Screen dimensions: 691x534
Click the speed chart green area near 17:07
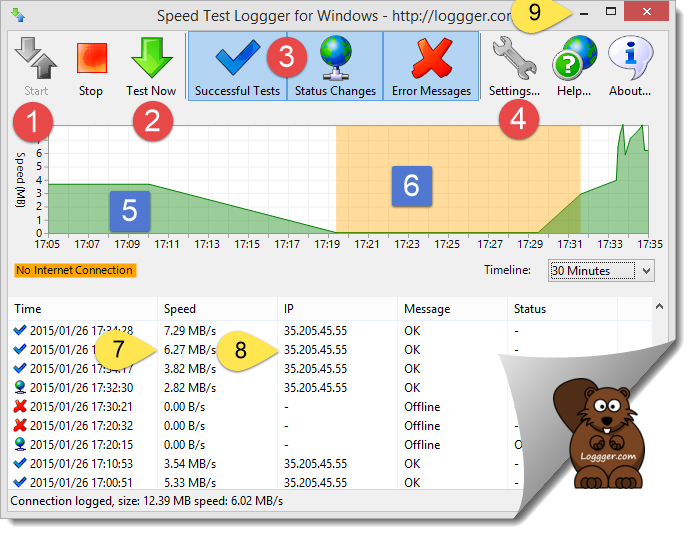(87, 208)
